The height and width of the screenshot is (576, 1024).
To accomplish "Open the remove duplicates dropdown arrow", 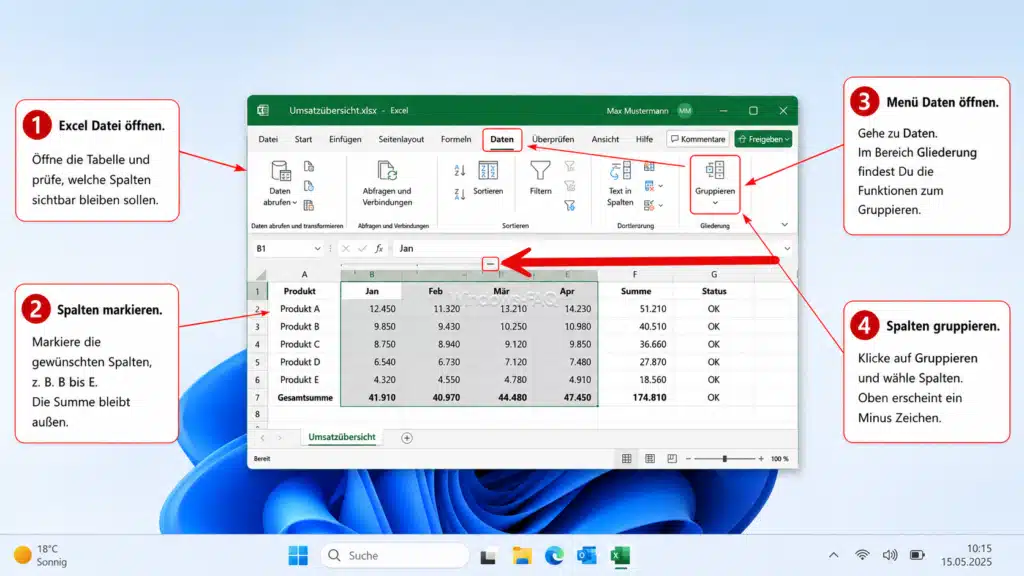I will (661, 186).
